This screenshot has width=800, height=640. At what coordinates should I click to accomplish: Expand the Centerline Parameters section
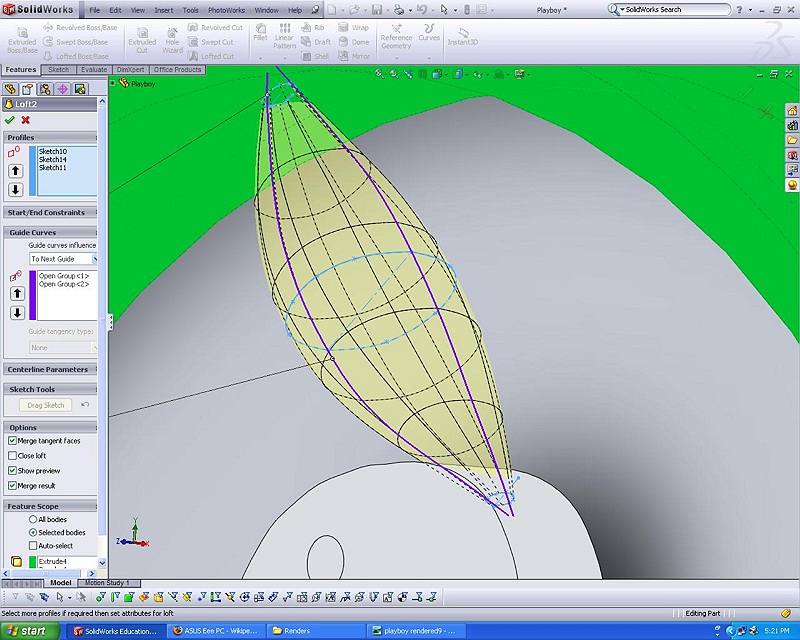pyautogui.click(x=48, y=369)
